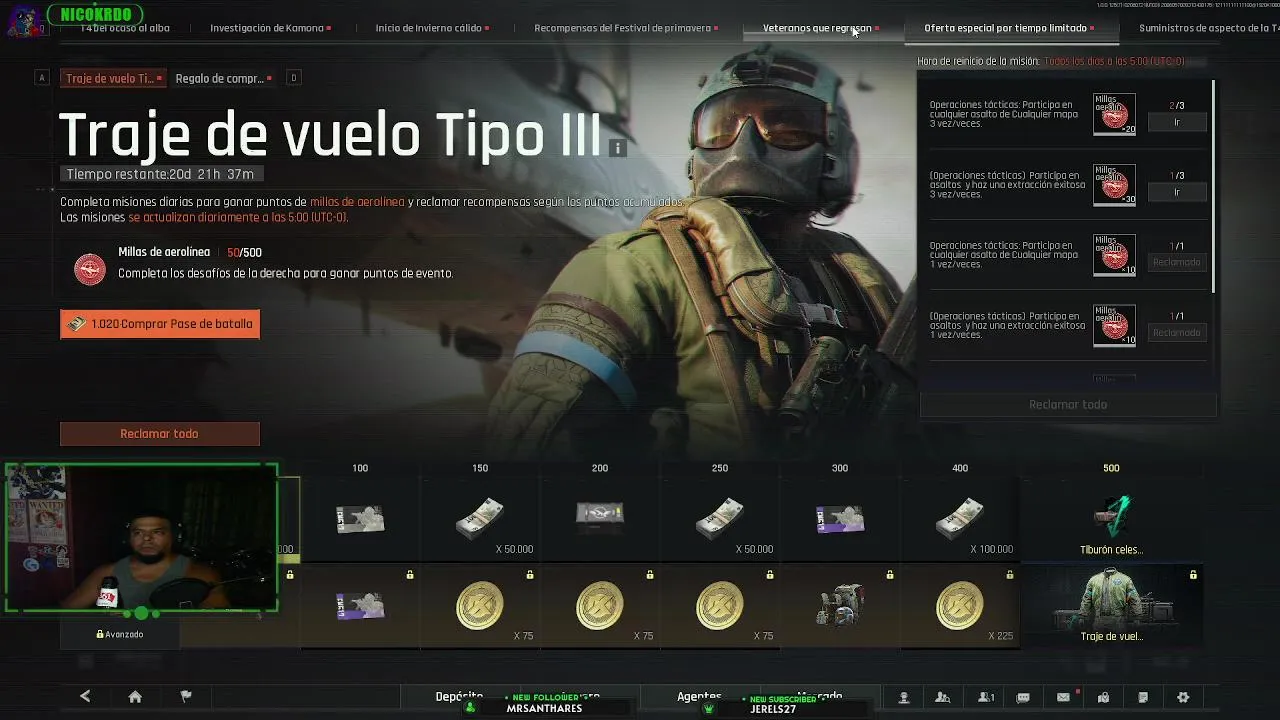Click Ir for the 2/3 assault mission
The width and height of the screenshot is (1280, 720).
[1177, 122]
